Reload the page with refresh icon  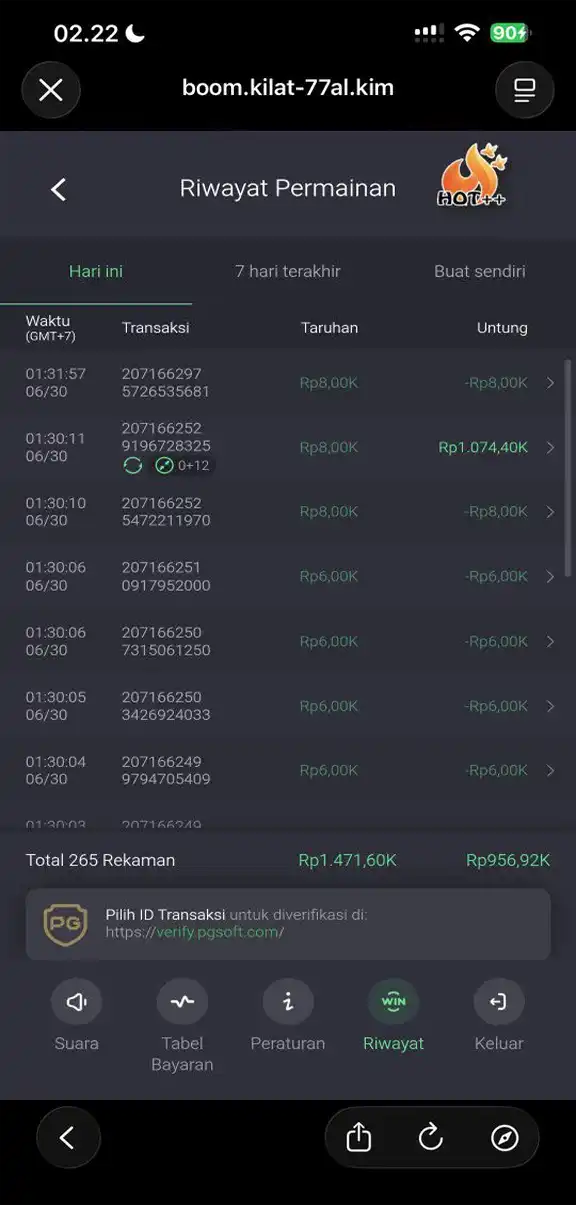(x=431, y=1137)
